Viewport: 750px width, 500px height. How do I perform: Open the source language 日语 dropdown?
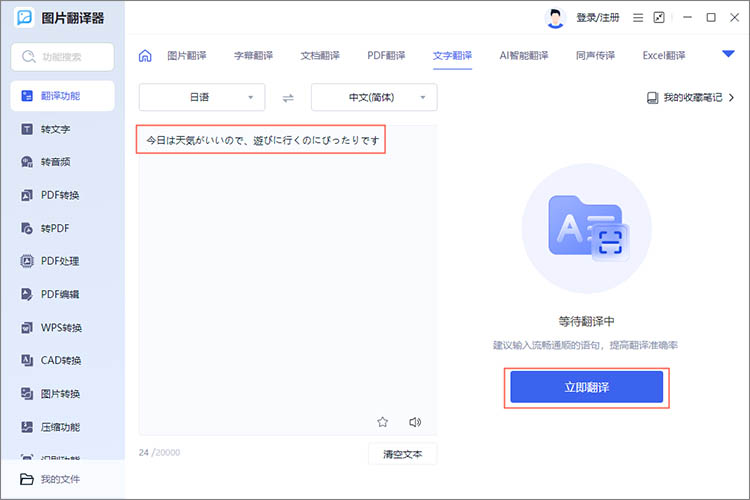[202, 97]
